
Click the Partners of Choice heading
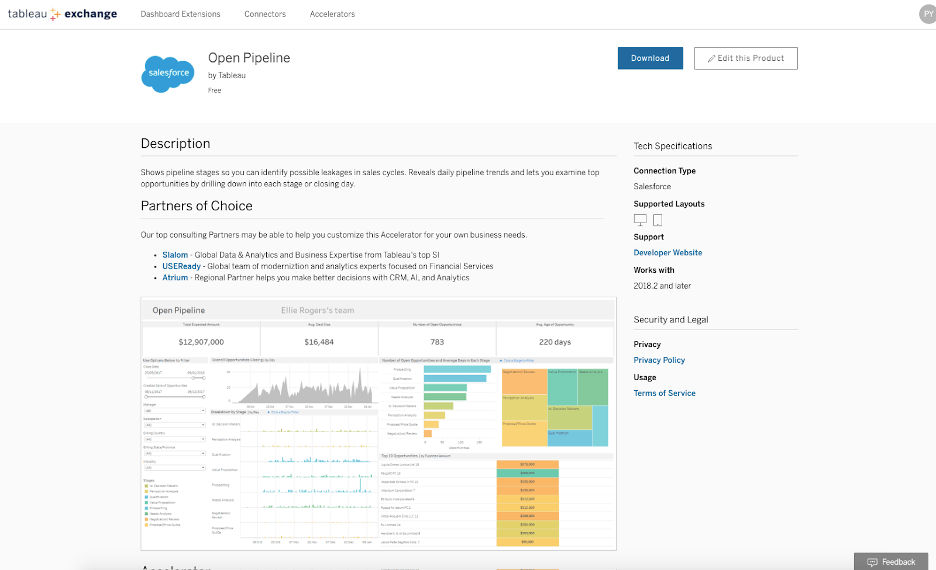point(196,206)
